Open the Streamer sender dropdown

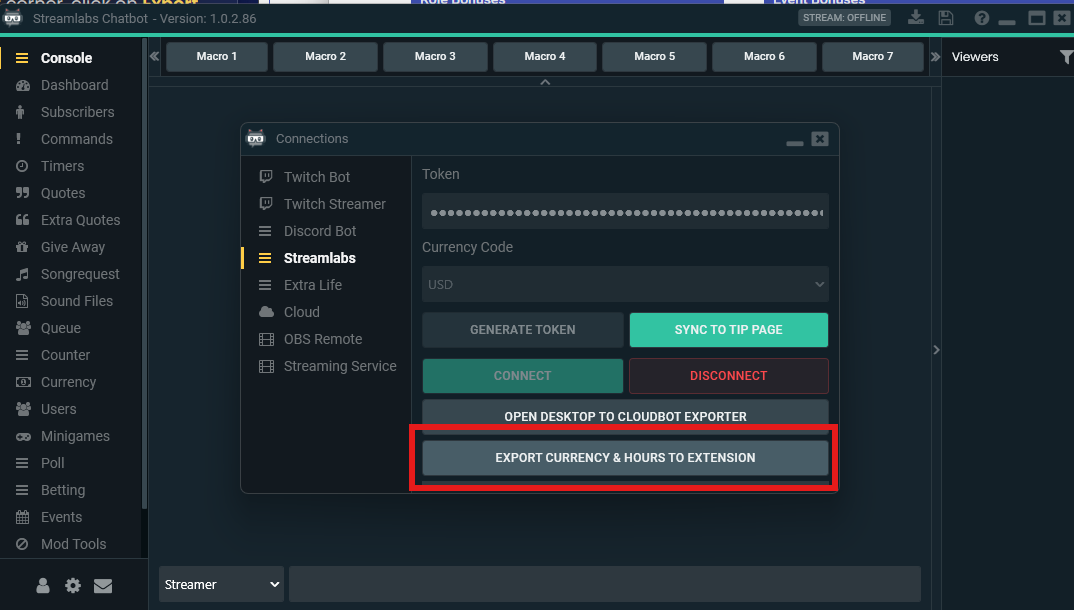(221, 585)
